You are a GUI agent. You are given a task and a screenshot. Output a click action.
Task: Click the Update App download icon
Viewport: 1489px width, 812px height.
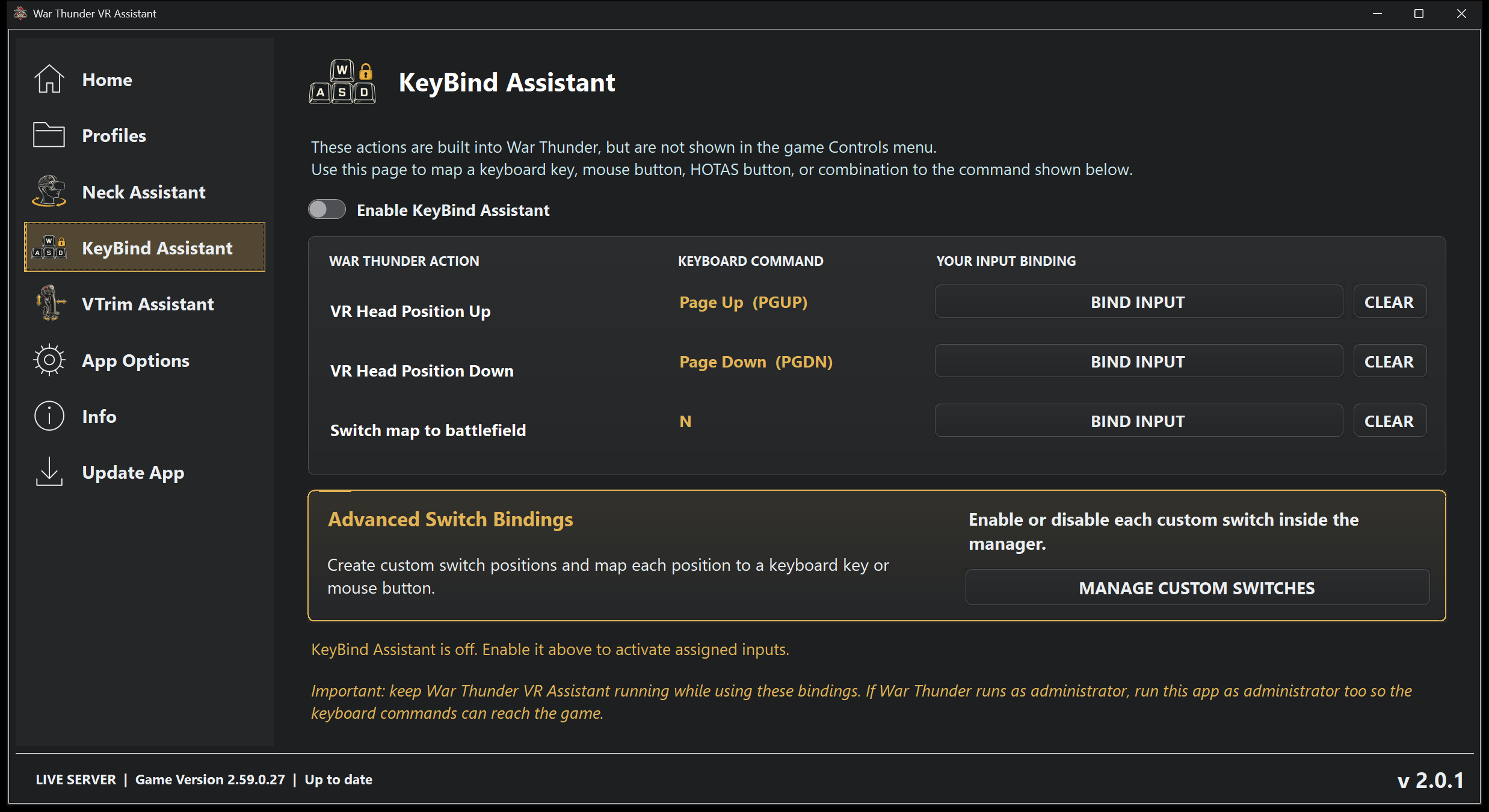pyautogui.click(x=49, y=472)
